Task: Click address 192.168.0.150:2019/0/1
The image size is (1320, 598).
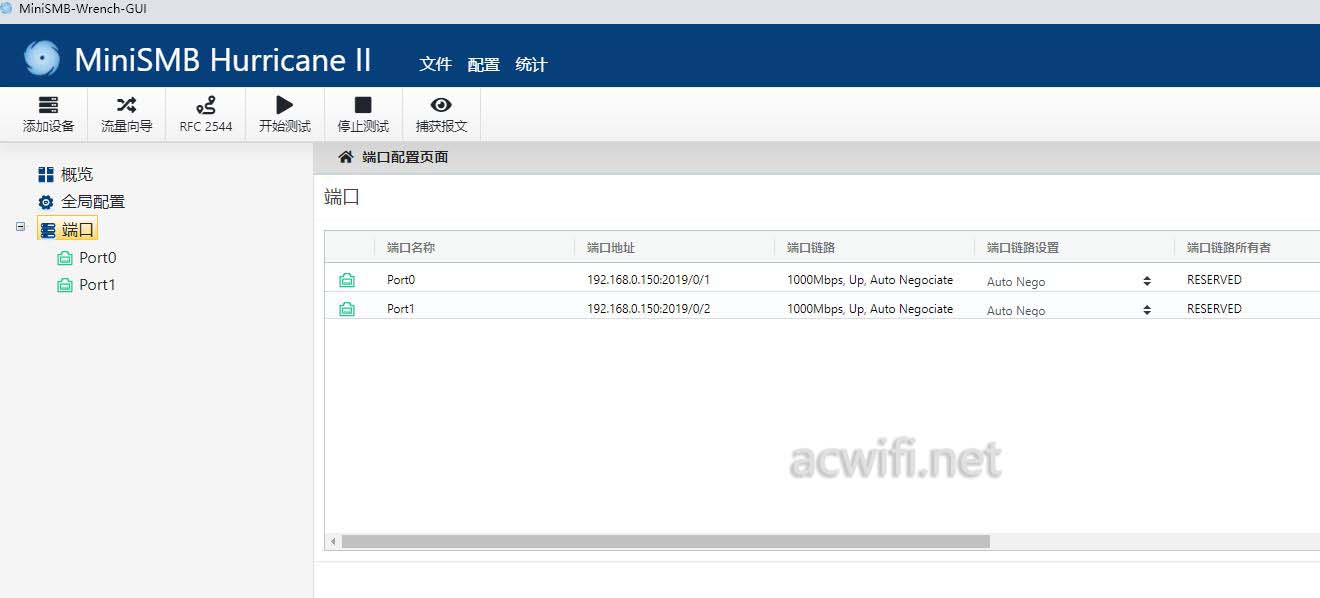Action: (648, 280)
